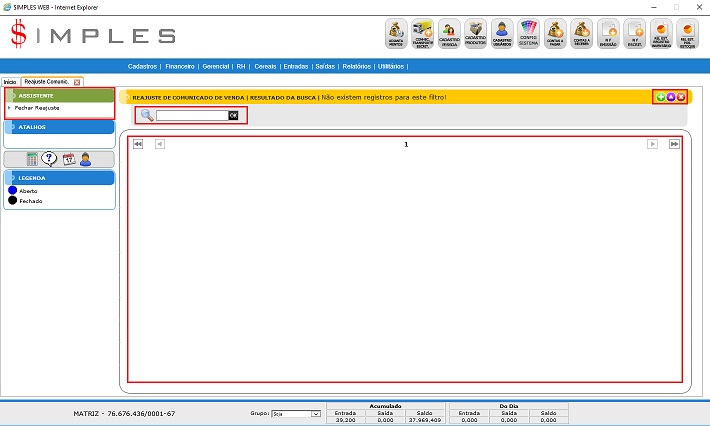Collapse the Legenda panel header
The height and width of the screenshot is (426, 710).
point(59,178)
